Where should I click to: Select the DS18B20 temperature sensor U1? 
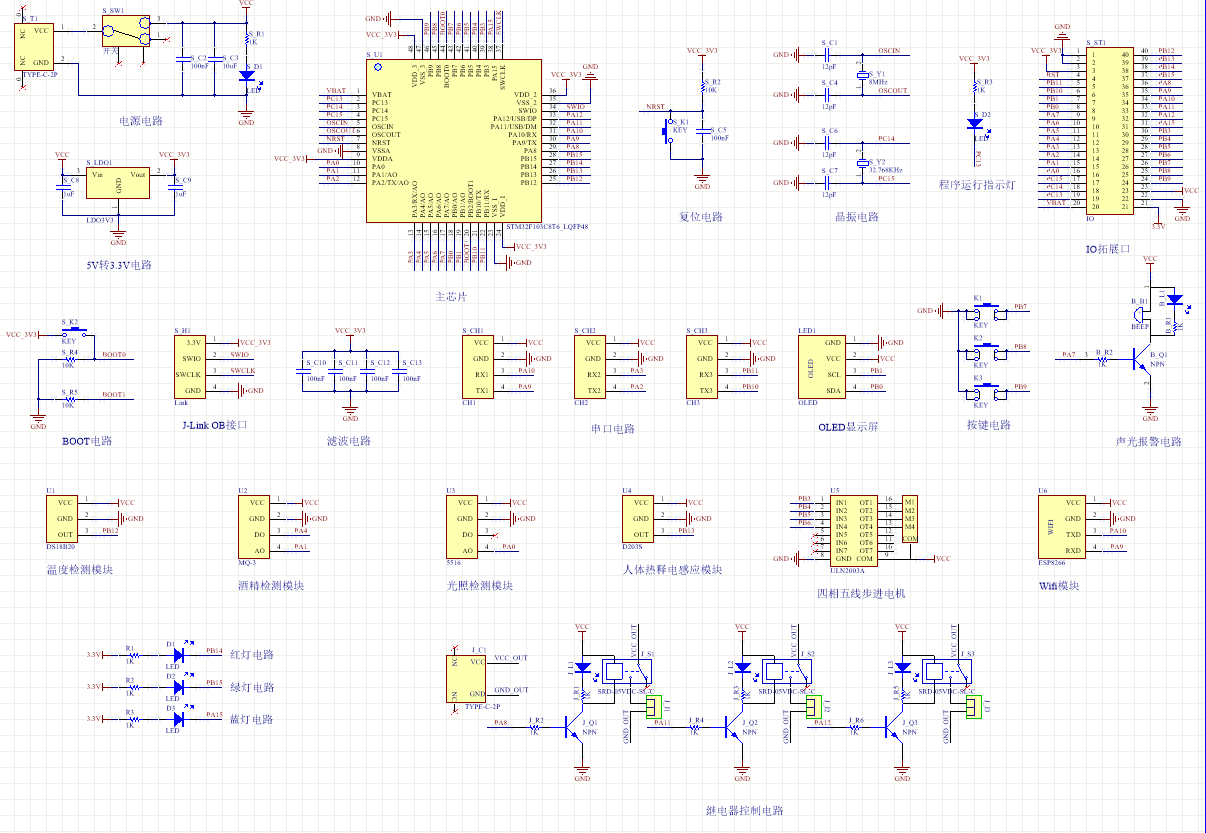(x=62, y=519)
